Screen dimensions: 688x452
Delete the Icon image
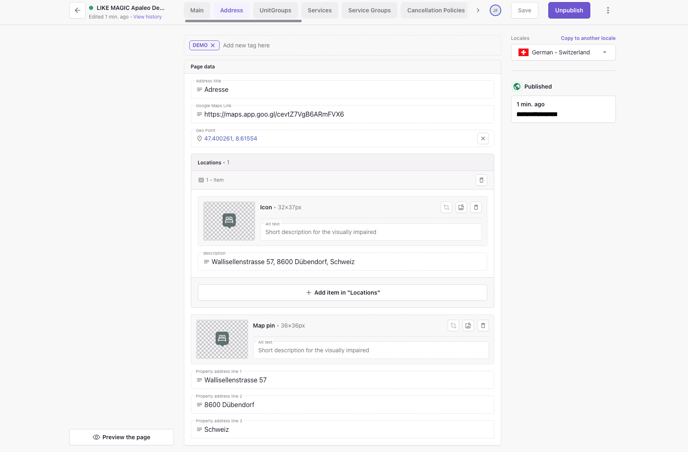point(476,207)
